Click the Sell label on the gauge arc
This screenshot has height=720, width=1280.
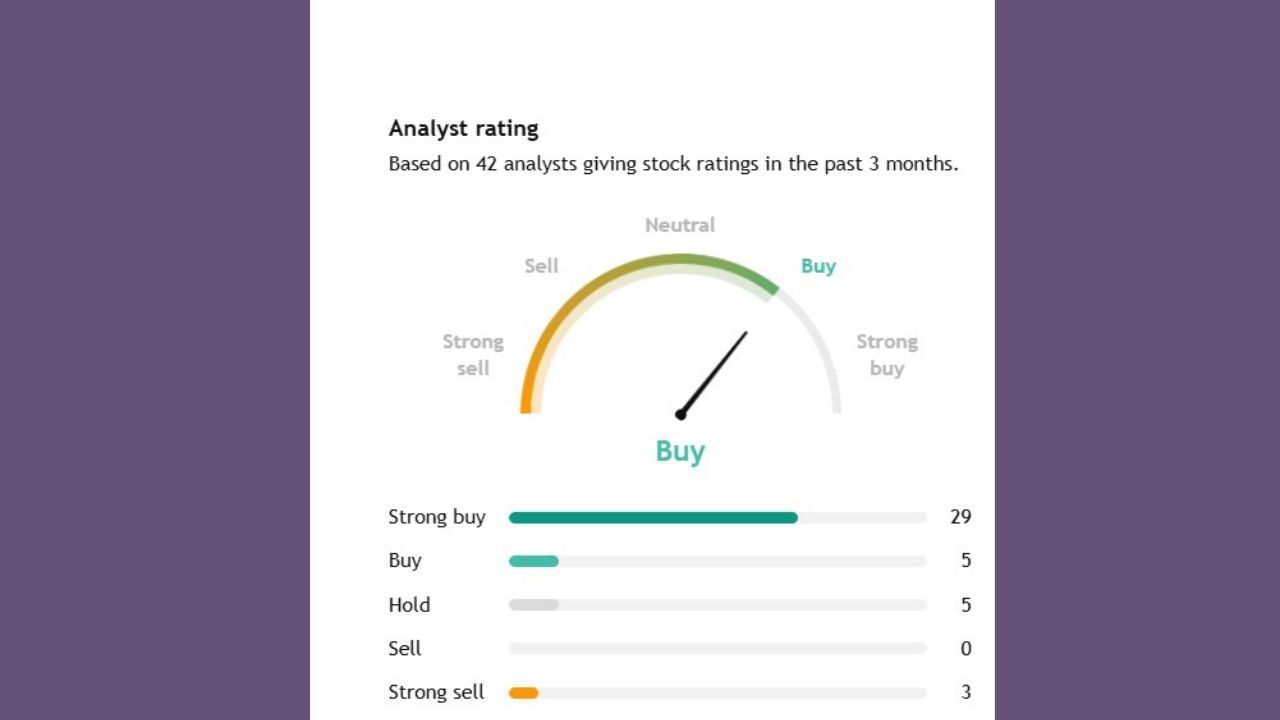tap(541, 266)
